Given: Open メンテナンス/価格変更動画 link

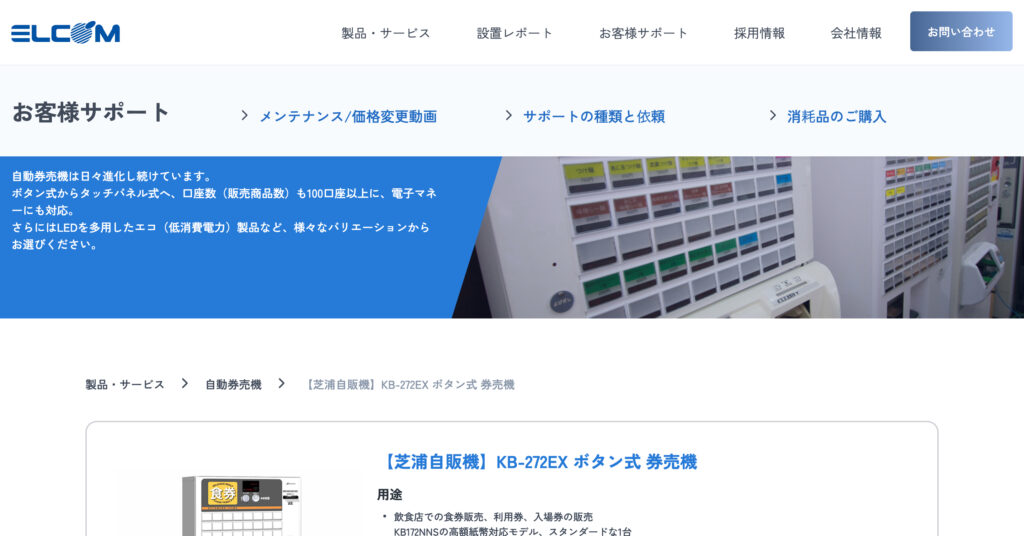Looking at the screenshot, I should tap(348, 116).
